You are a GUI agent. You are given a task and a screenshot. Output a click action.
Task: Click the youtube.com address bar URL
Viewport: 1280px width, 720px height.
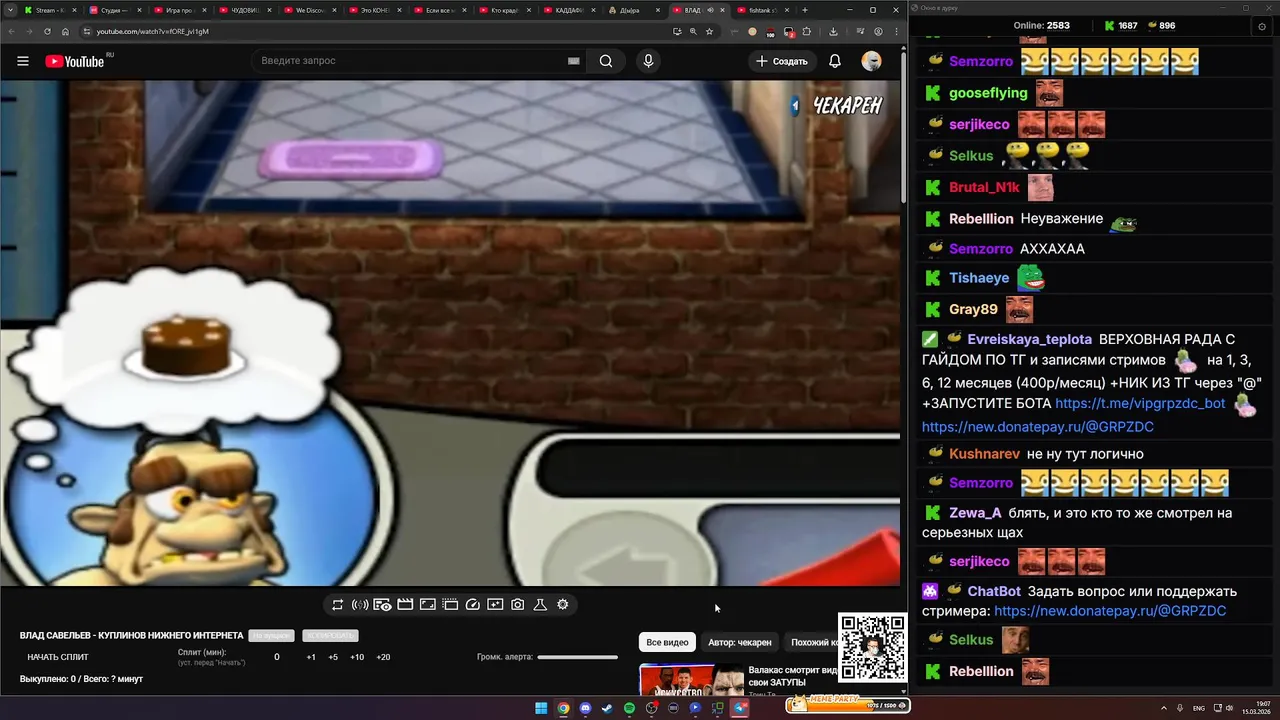click(x=153, y=31)
